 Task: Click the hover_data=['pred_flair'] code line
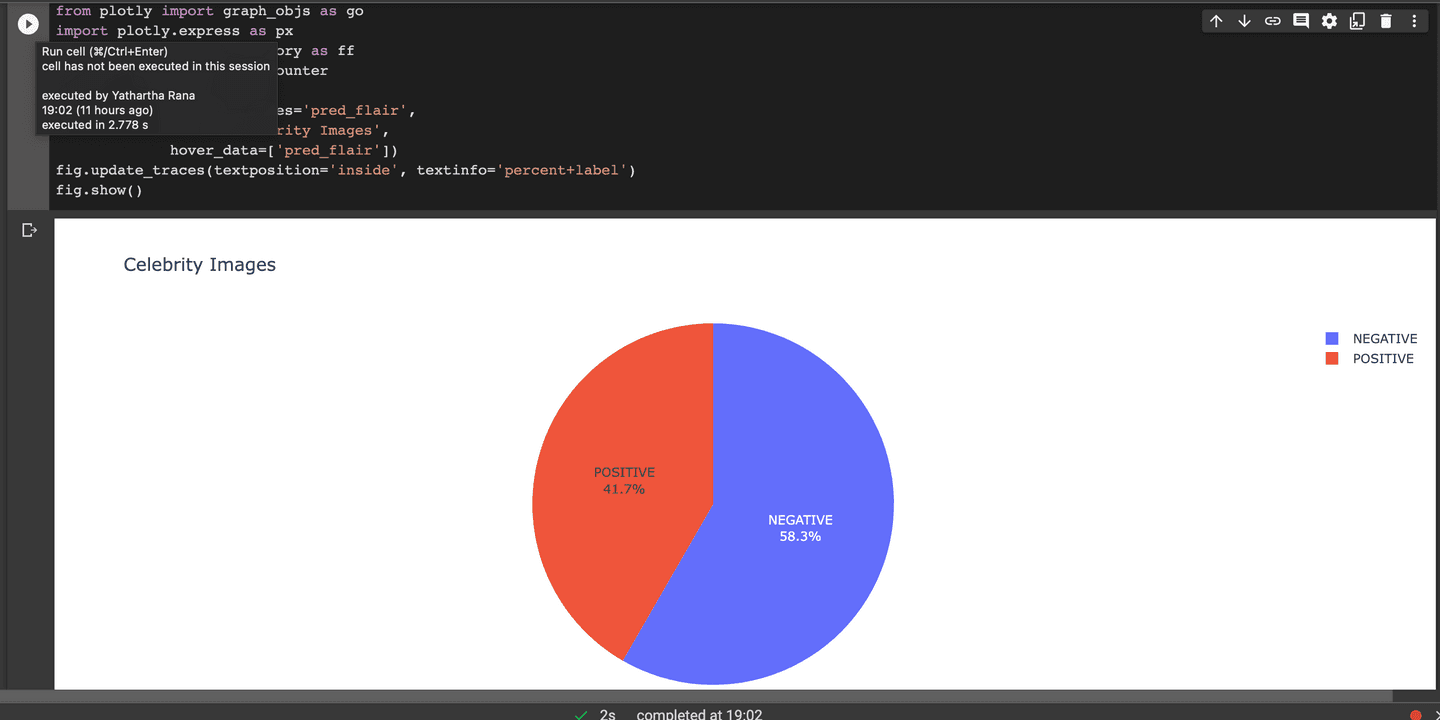coord(284,150)
